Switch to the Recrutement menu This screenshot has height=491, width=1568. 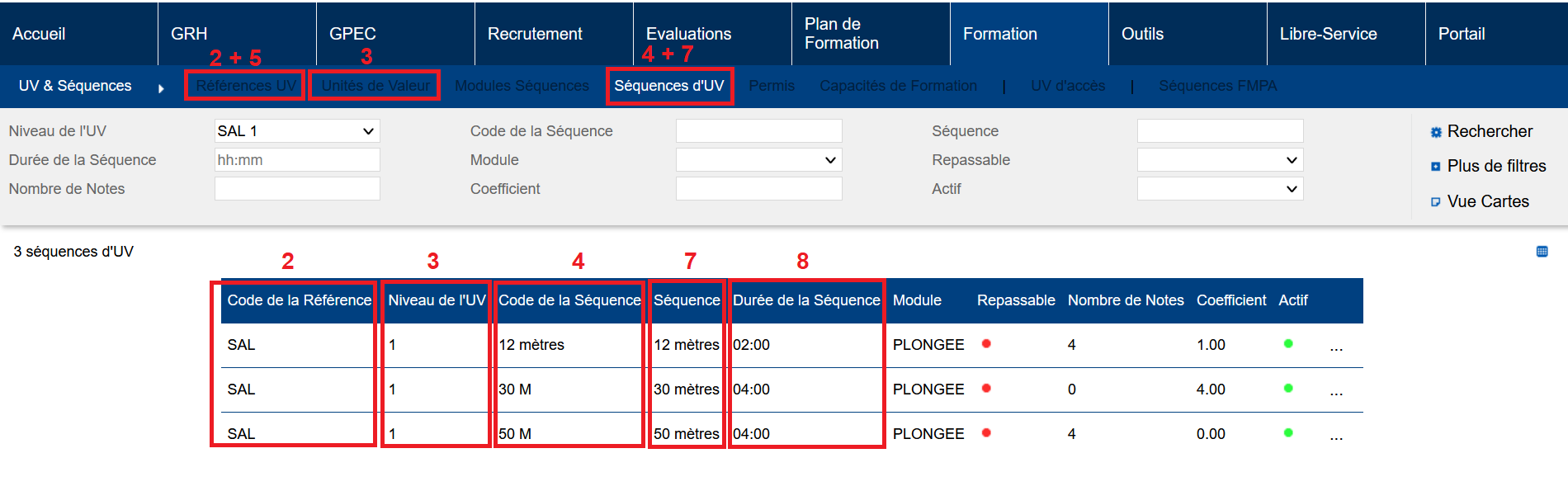(x=535, y=34)
